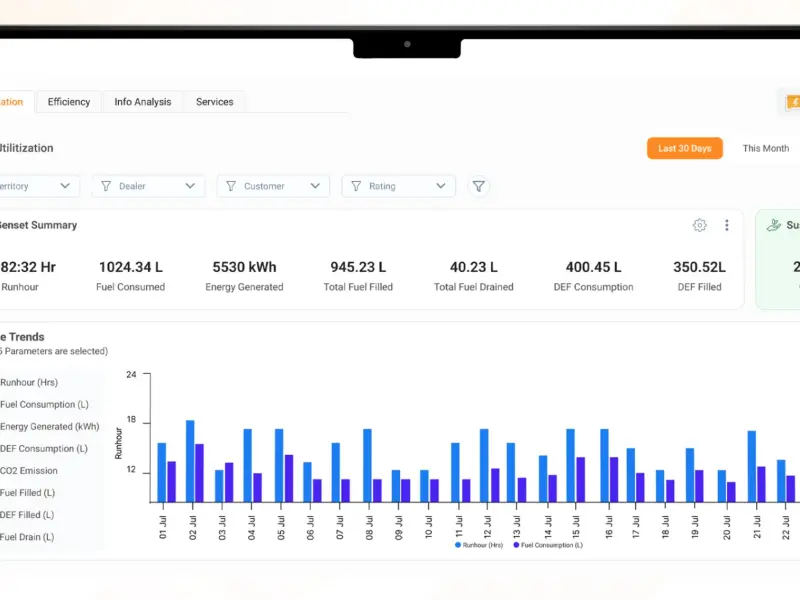Expand the Rating dropdown chevron

tap(441, 186)
